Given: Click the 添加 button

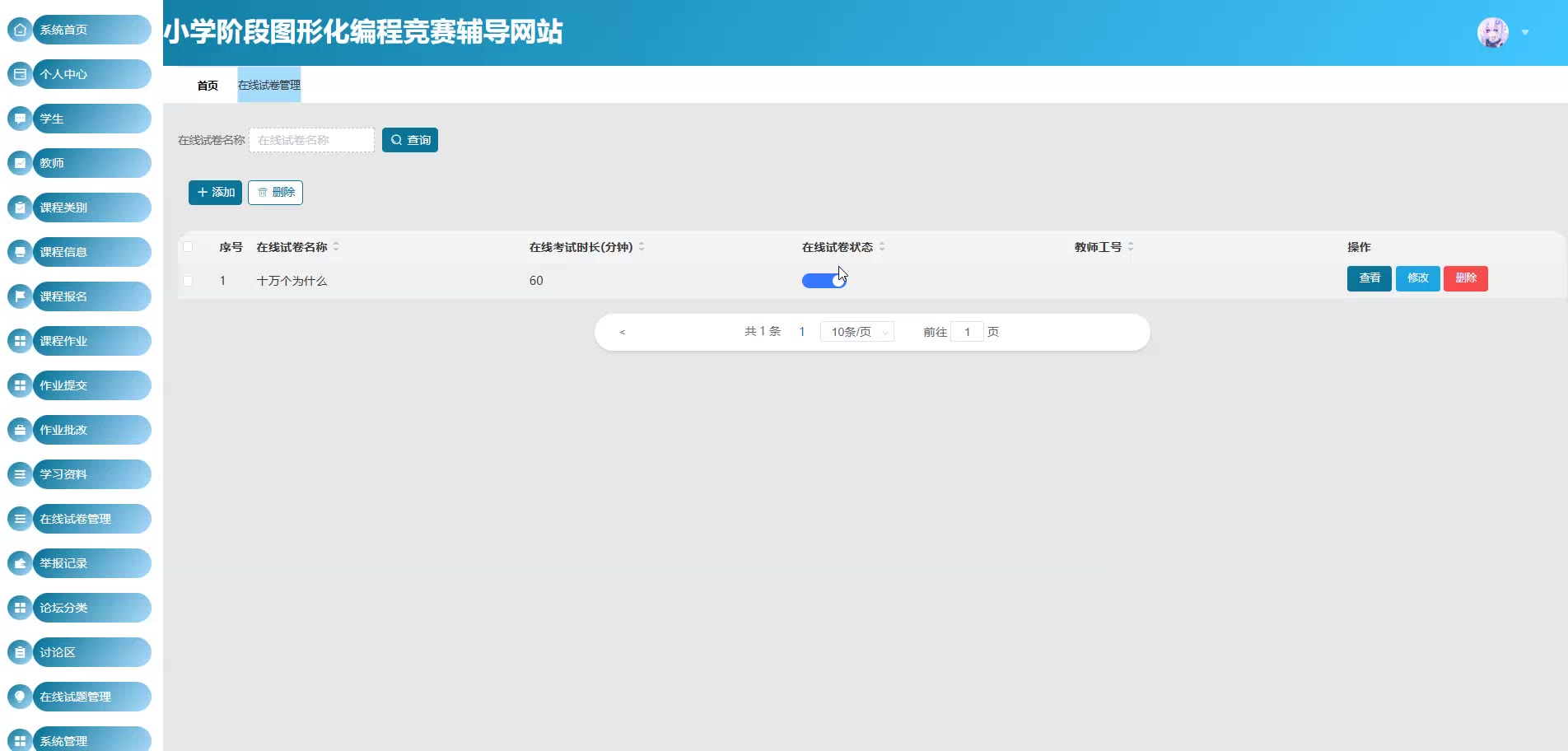Looking at the screenshot, I should (x=215, y=192).
